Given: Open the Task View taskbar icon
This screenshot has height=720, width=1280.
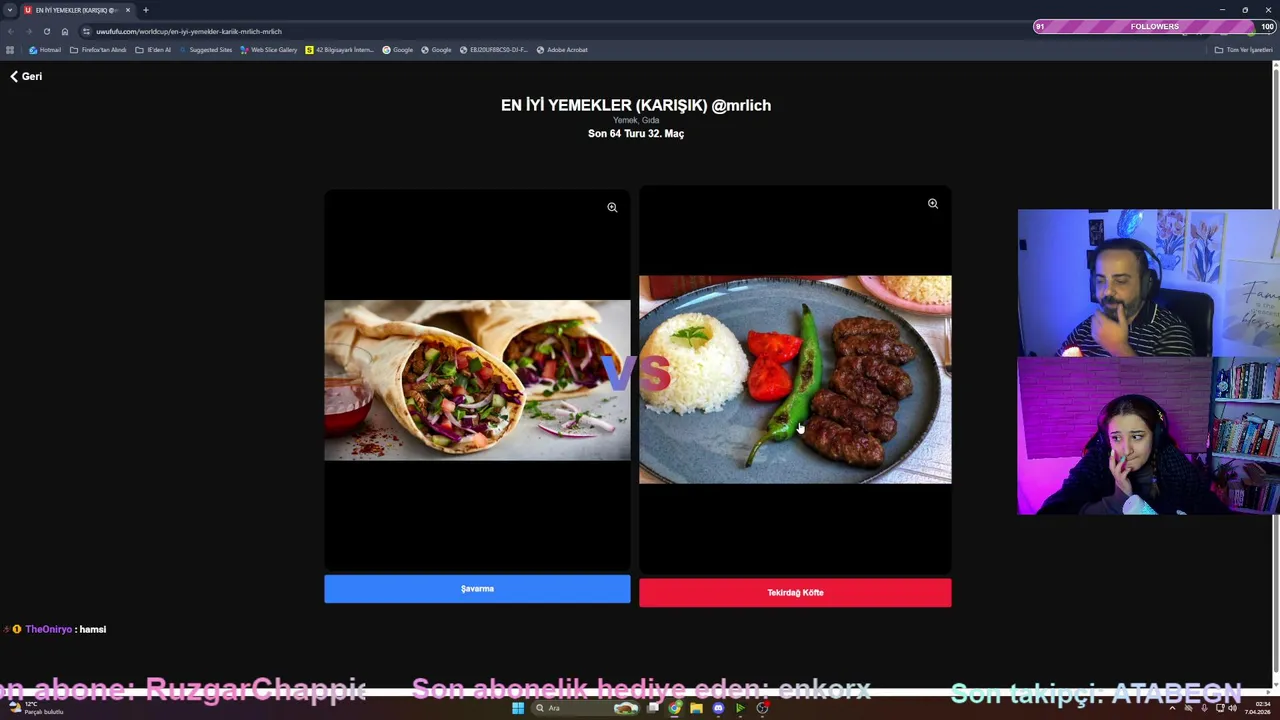Looking at the screenshot, I should [x=653, y=708].
